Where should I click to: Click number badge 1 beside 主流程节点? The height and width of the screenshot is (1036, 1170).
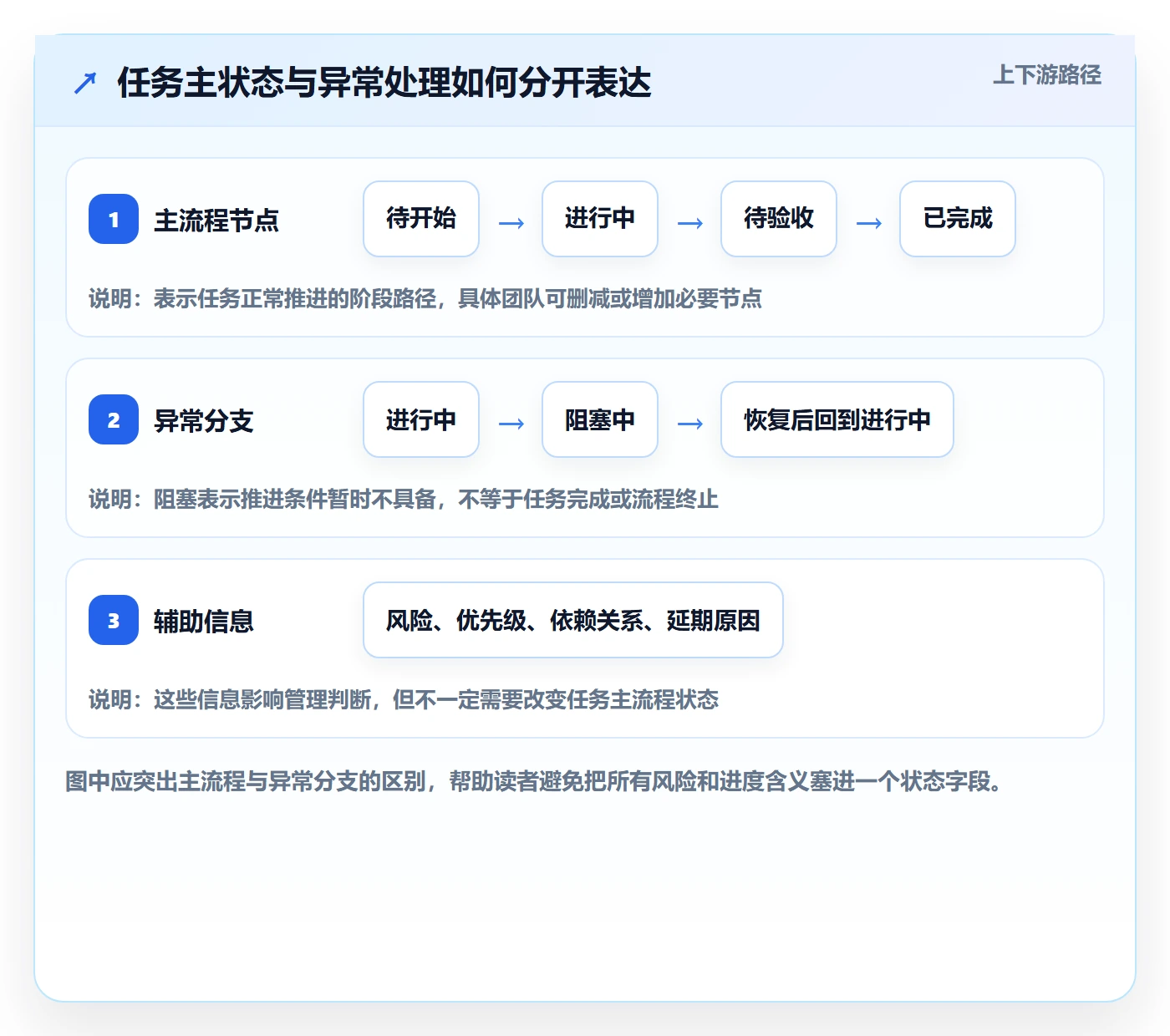tap(114, 219)
